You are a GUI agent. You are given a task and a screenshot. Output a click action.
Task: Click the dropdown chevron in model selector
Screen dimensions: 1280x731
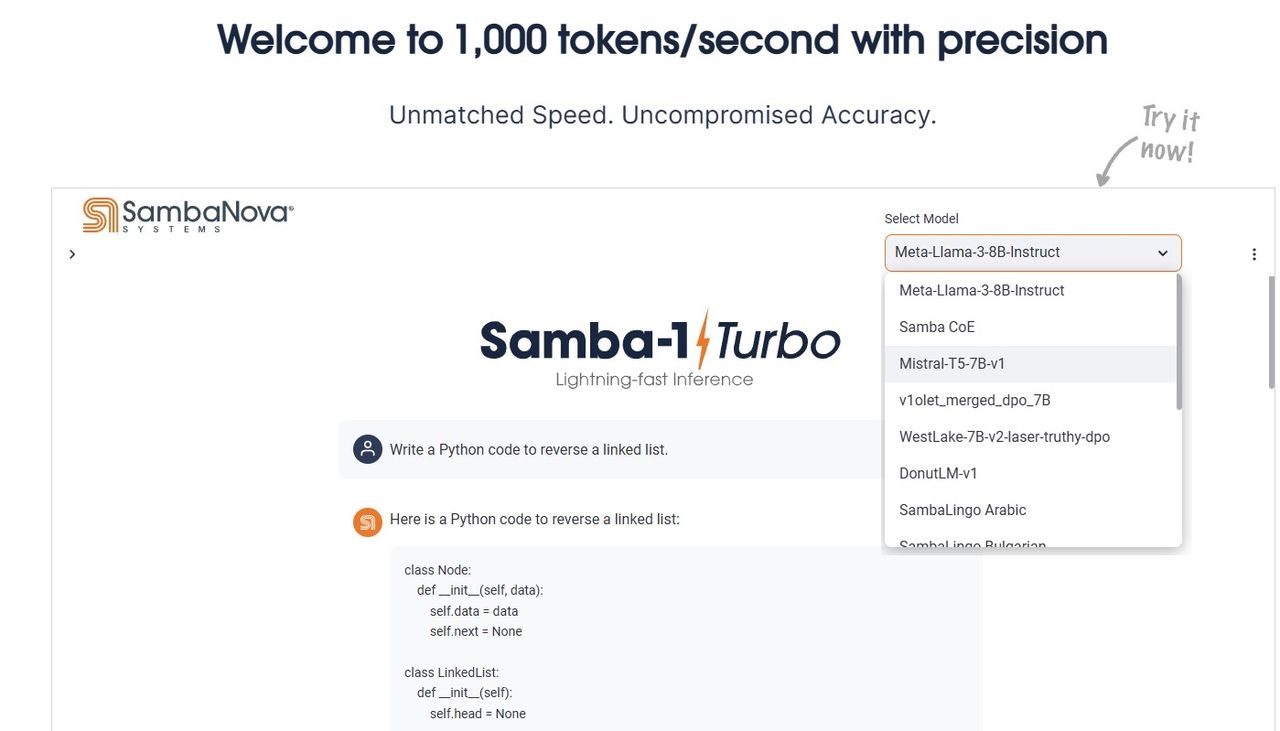[1162, 253]
